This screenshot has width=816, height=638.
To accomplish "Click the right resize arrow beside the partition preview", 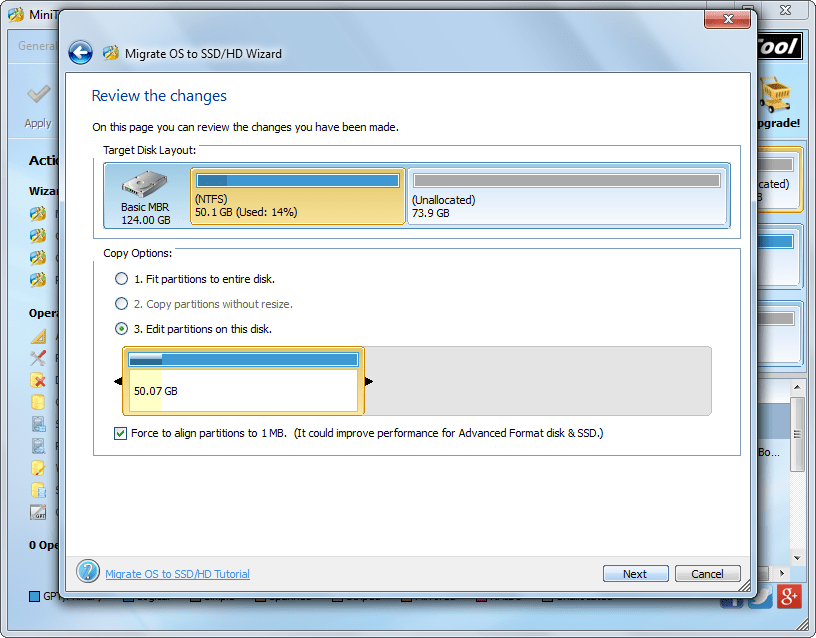I will pos(369,380).
